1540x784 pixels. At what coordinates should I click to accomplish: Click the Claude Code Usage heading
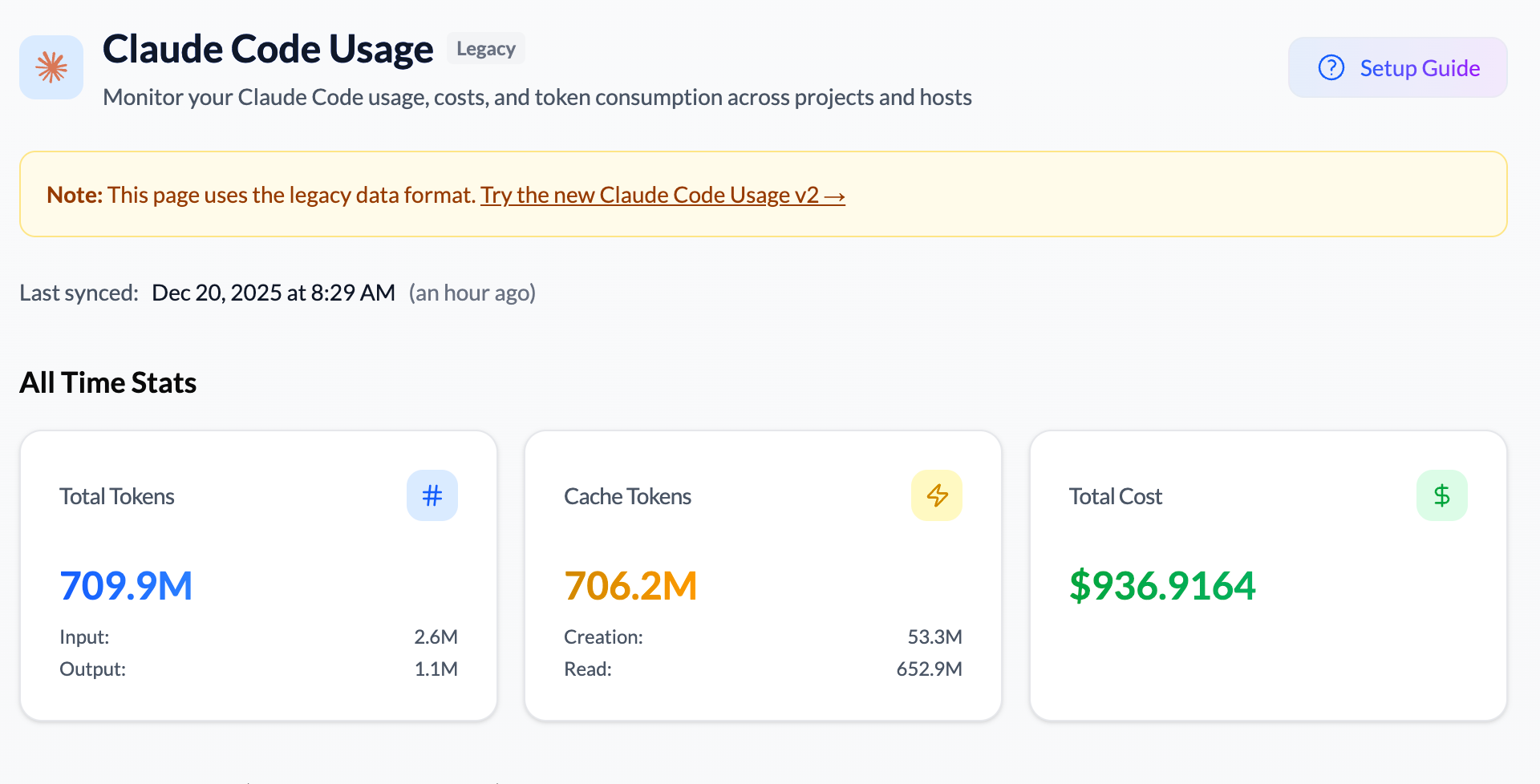click(268, 49)
